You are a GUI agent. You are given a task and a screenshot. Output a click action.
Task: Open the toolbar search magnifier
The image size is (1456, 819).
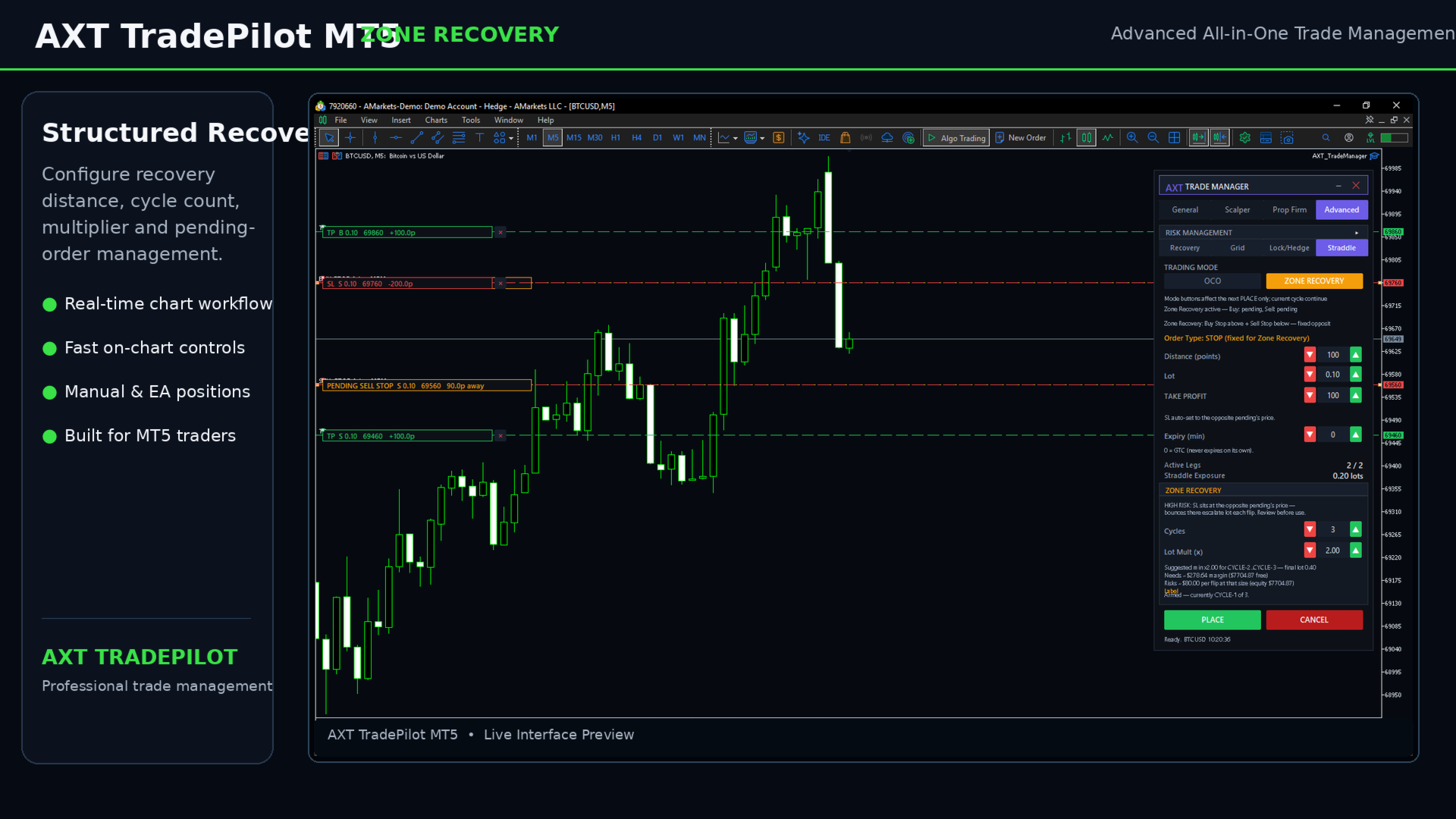point(1326,138)
